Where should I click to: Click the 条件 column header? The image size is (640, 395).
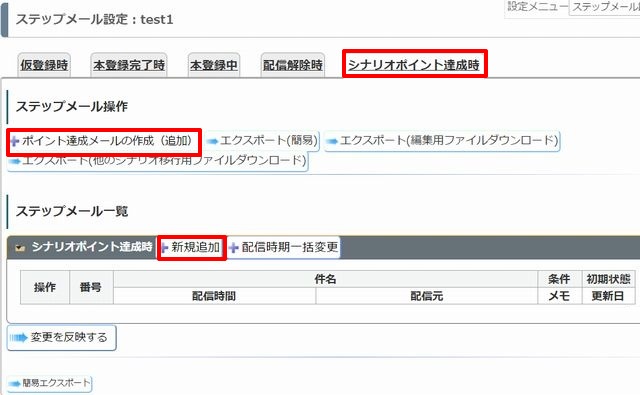coord(559,279)
